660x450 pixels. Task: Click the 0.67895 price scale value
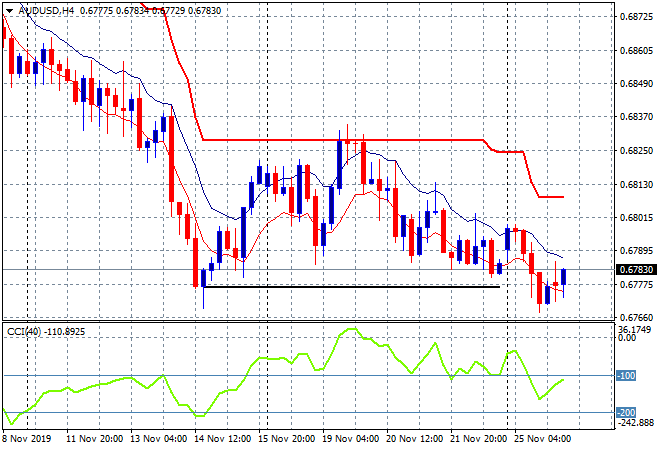click(636, 251)
